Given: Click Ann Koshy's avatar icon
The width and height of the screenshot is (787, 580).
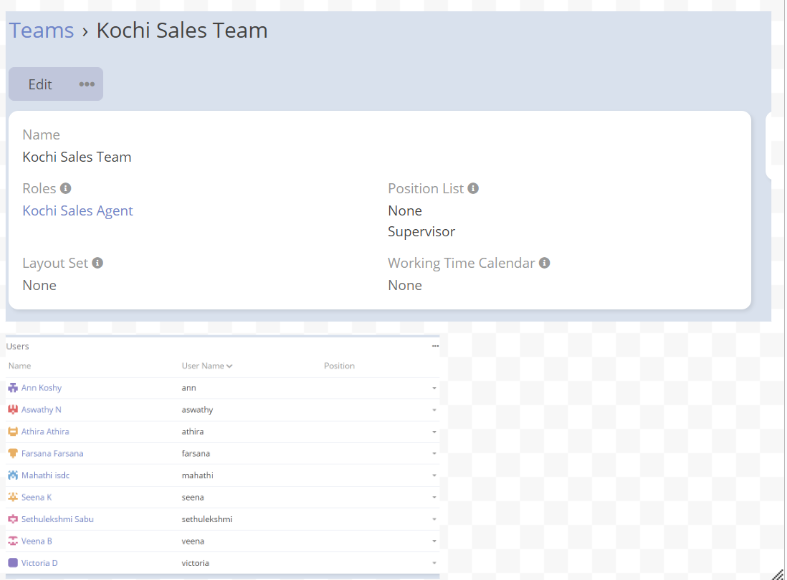Looking at the screenshot, I should [13, 388].
